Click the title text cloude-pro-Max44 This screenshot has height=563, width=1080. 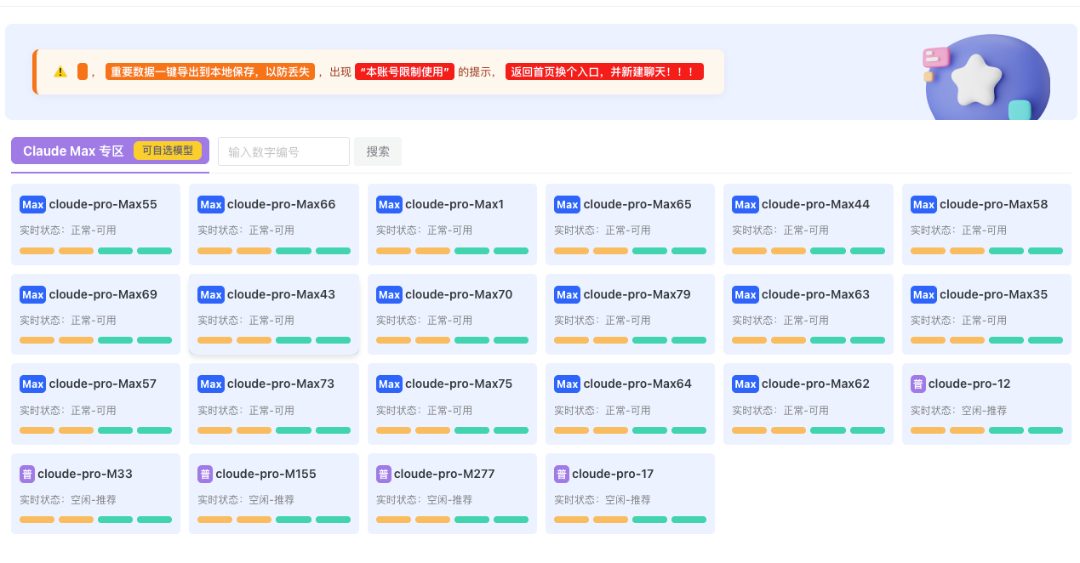(x=816, y=205)
